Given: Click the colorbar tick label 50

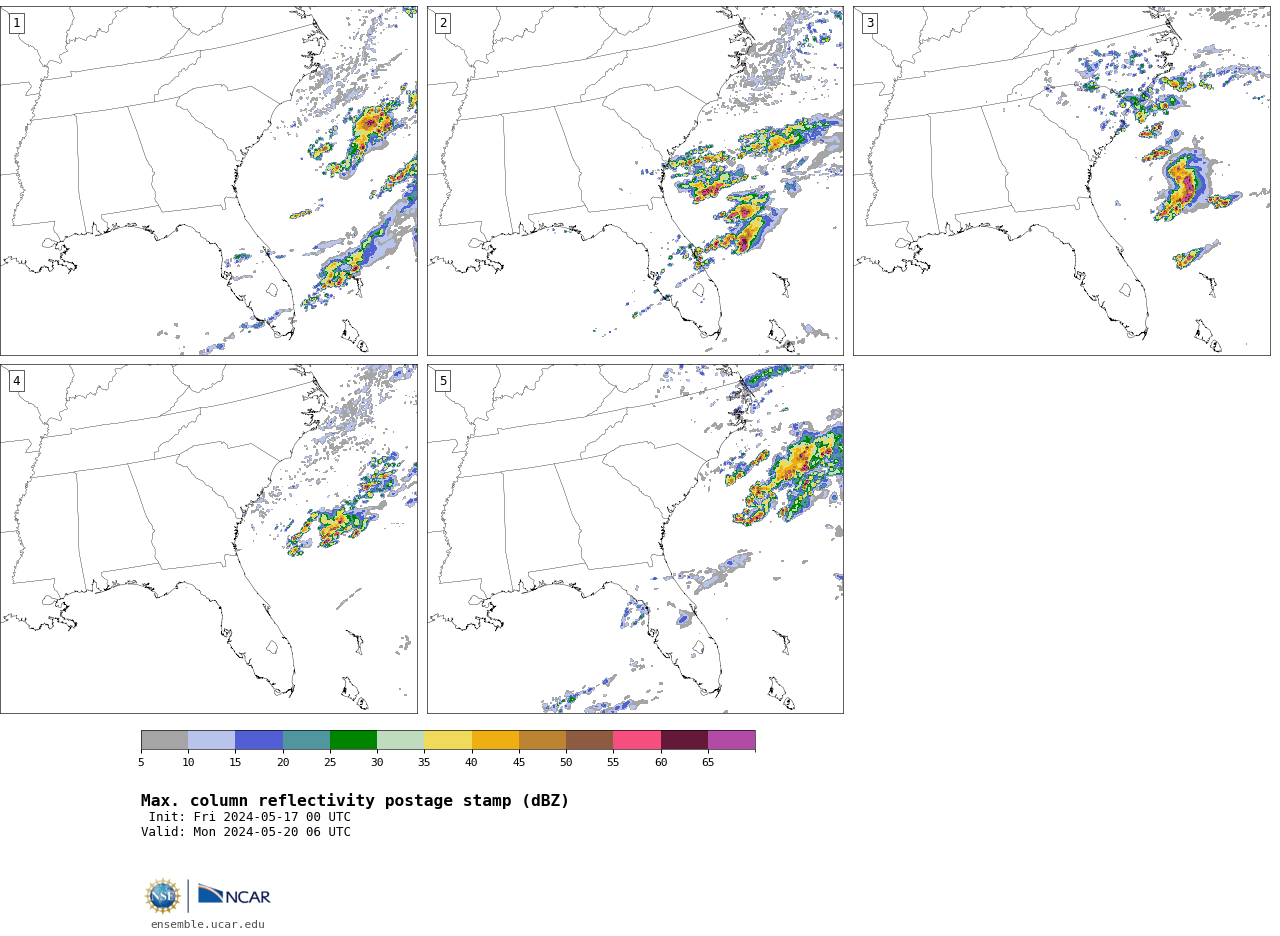Looking at the screenshot, I should [x=566, y=763].
